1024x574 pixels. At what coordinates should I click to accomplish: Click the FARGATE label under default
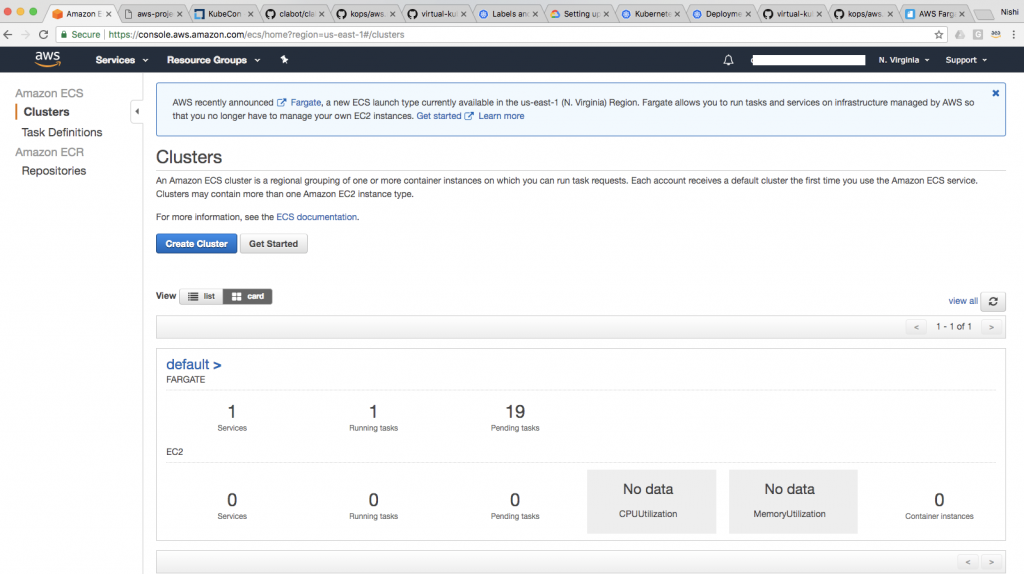(185, 379)
